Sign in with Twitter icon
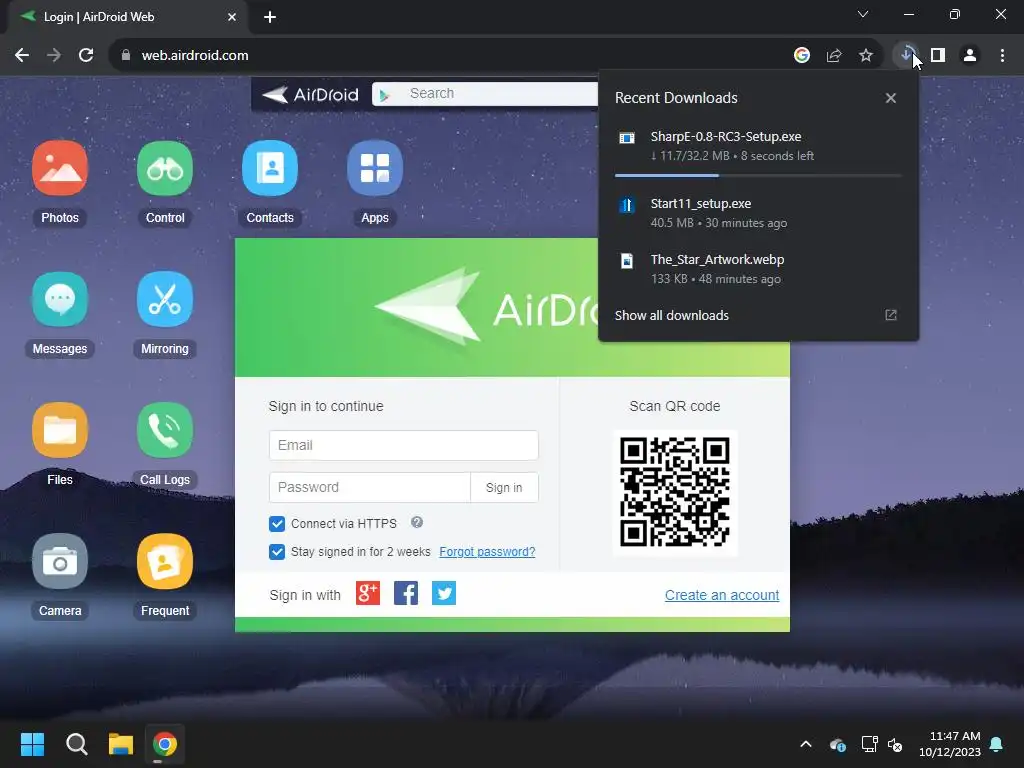Screen dimensions: 1024x768 tap(444, 594)
